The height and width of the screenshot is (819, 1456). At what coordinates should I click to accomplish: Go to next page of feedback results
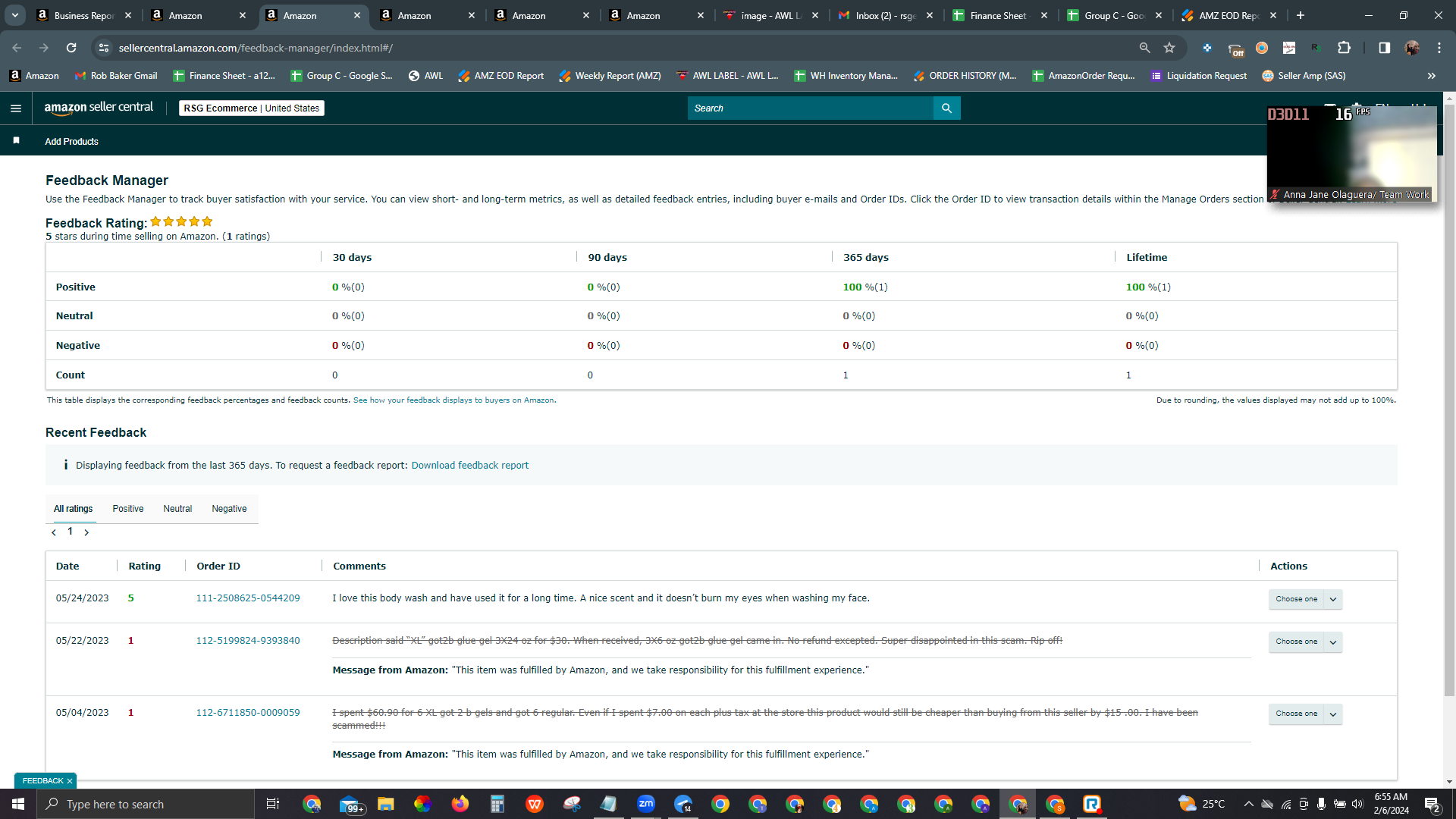tap(86, 532)
